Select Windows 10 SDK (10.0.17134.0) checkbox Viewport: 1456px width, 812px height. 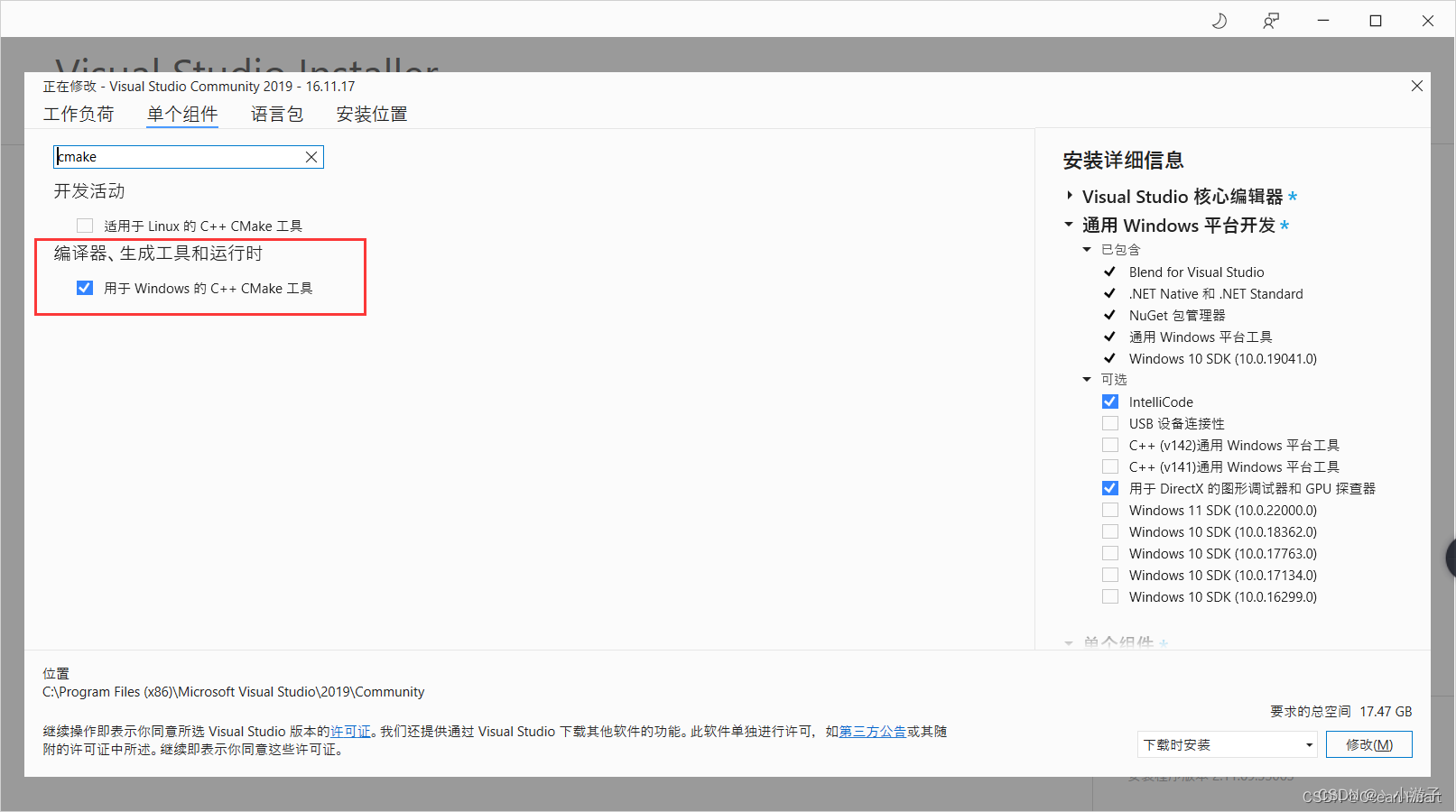(x=1110, y=575)
